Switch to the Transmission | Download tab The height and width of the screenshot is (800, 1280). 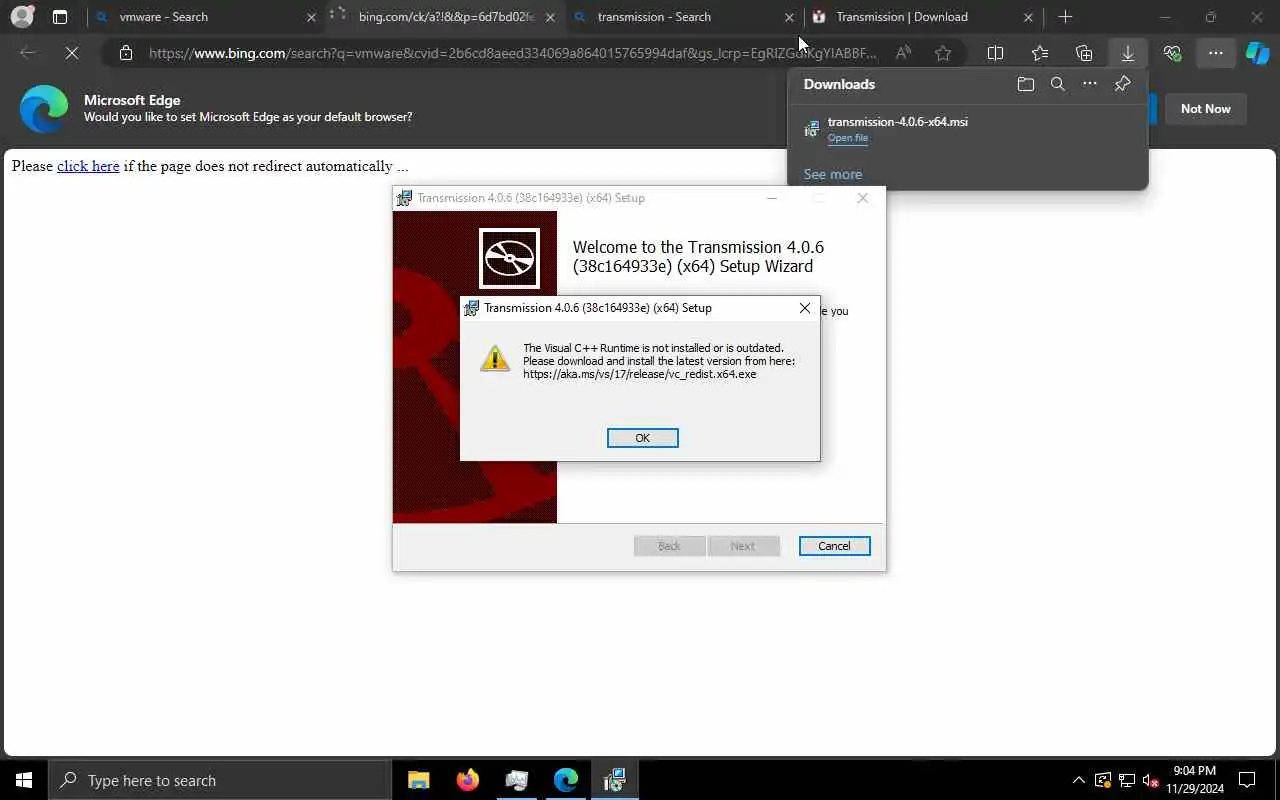tap(924, 17)
